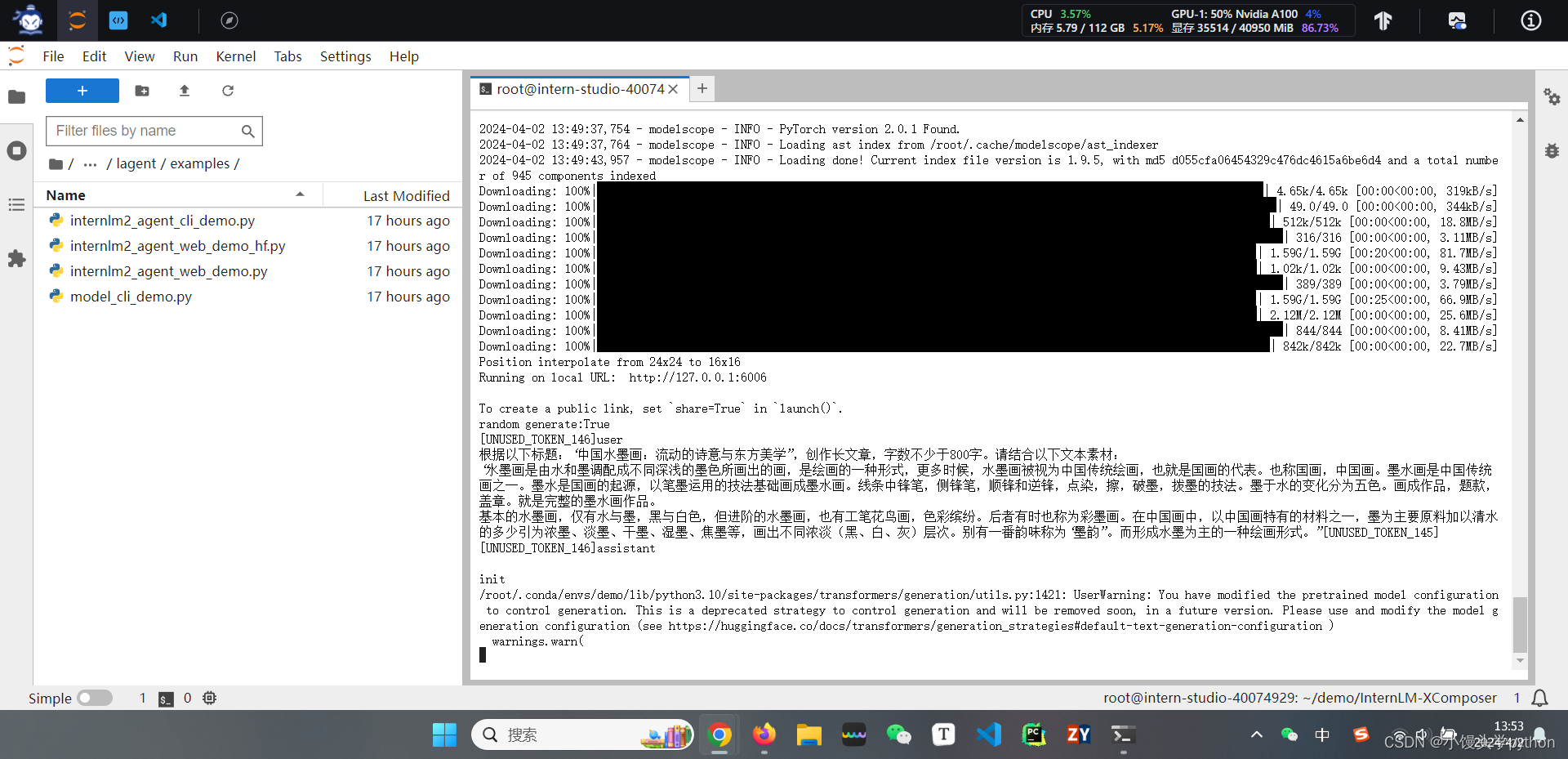The image size is (1568, 759).
Task: Click the Upload Files icon
Action: [185, 91]
